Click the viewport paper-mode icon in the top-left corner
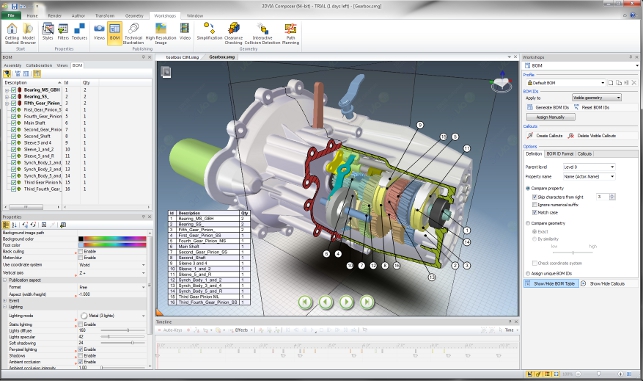This screenshot has width=643, height=381. point(166,72)
